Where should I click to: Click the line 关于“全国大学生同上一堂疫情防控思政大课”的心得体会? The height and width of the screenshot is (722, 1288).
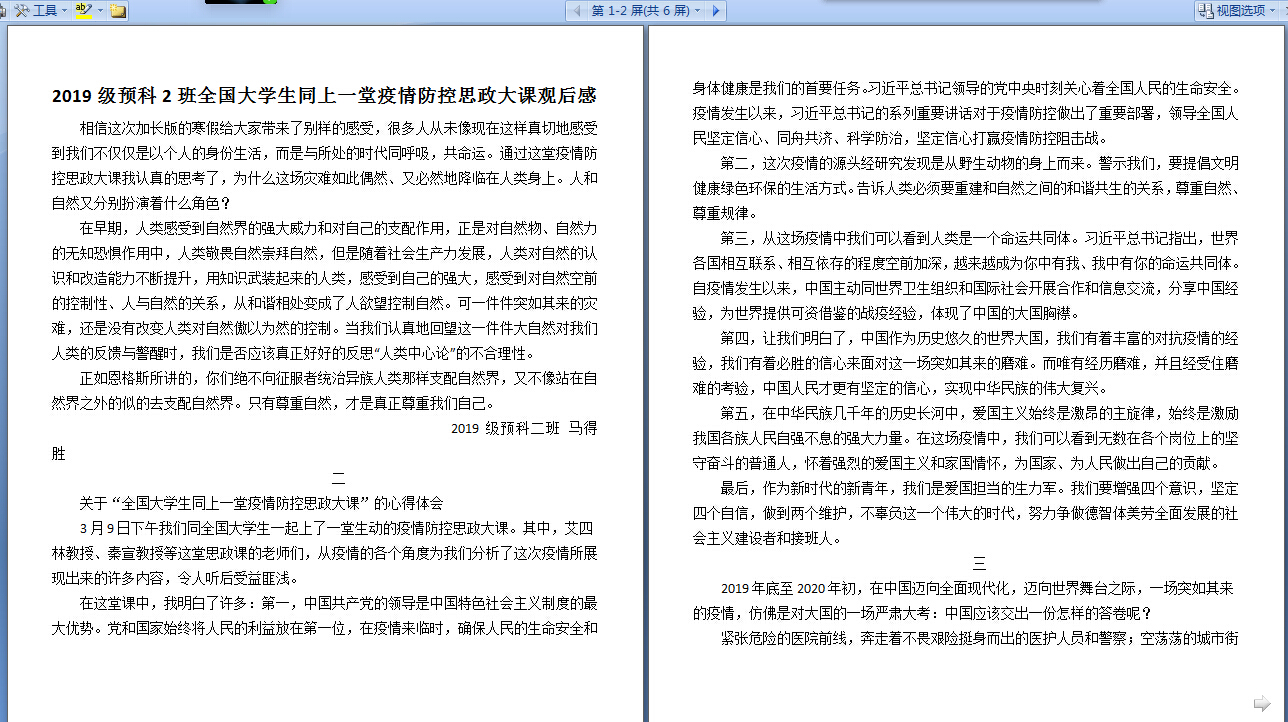[x=261, y=503]
